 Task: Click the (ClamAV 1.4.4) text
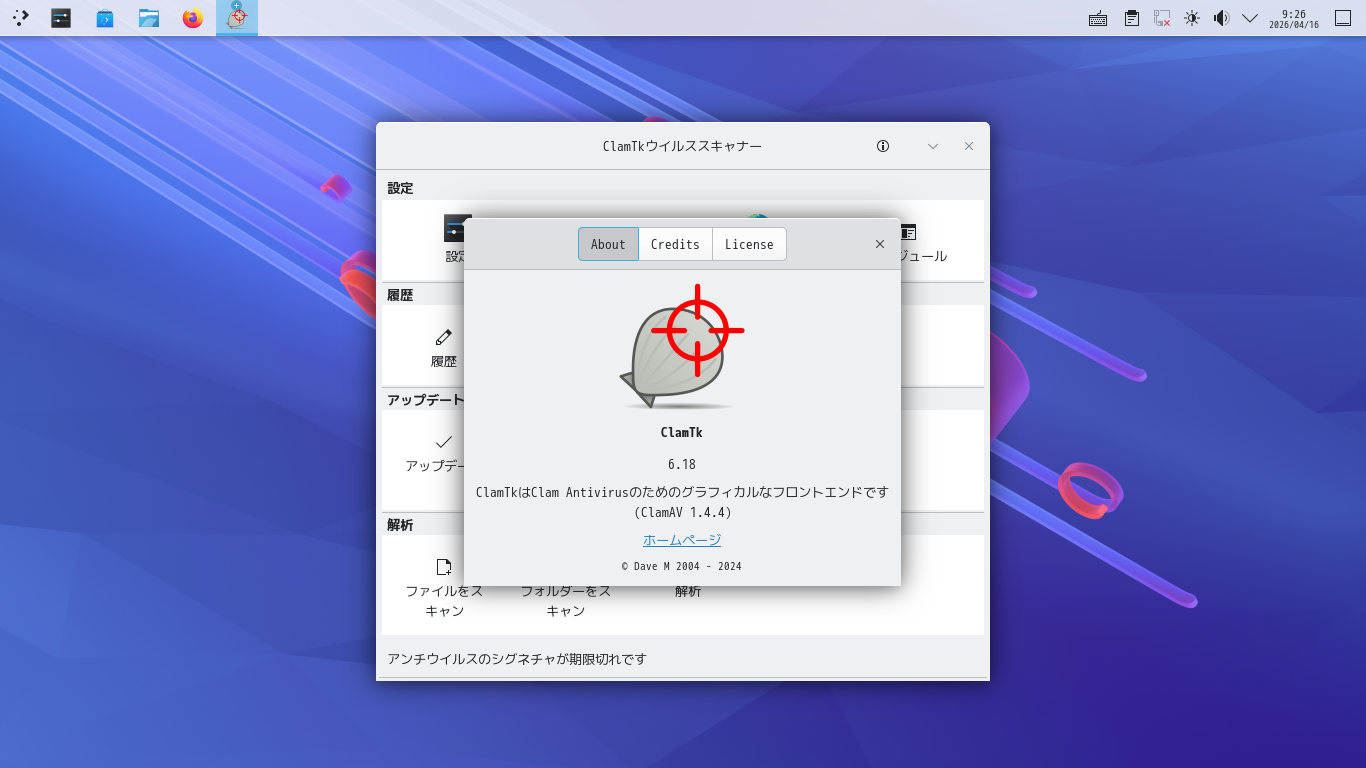coord(682,512)
